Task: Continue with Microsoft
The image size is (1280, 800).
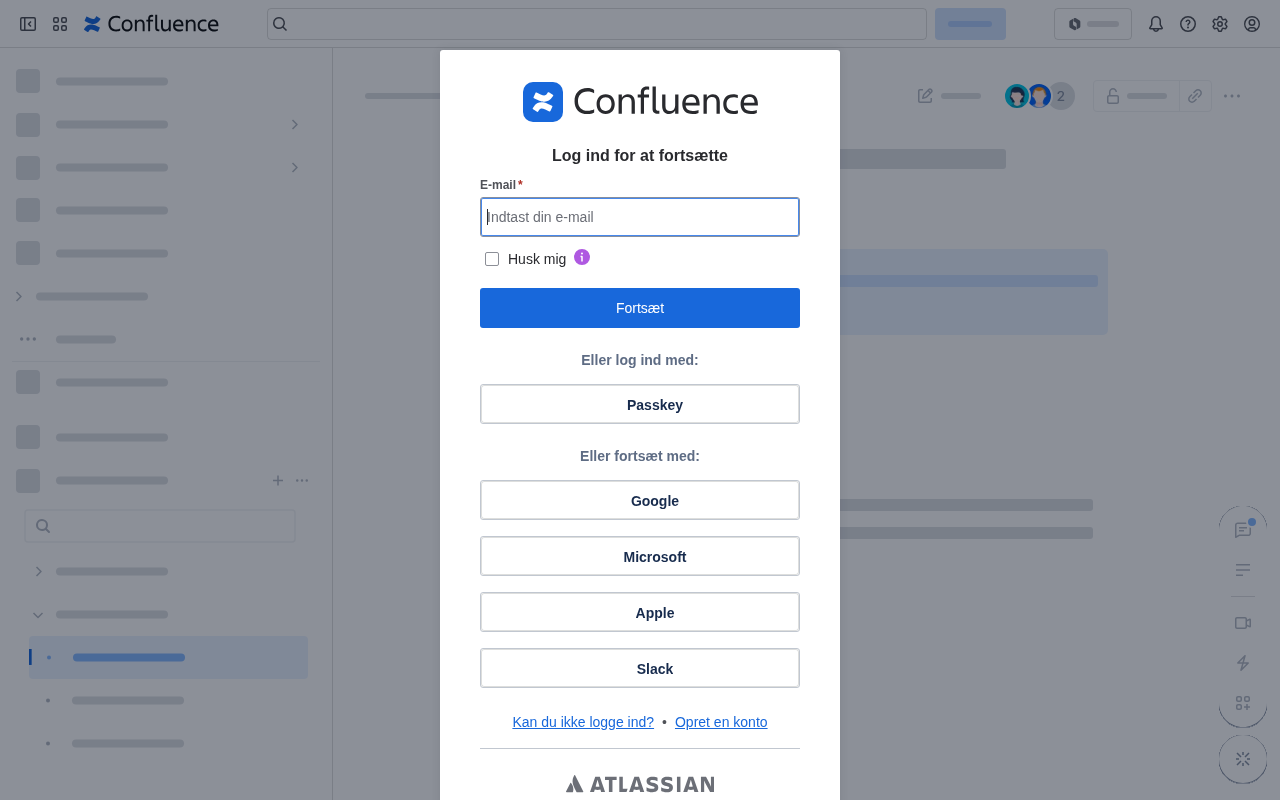Action: [x=640, y=556]
